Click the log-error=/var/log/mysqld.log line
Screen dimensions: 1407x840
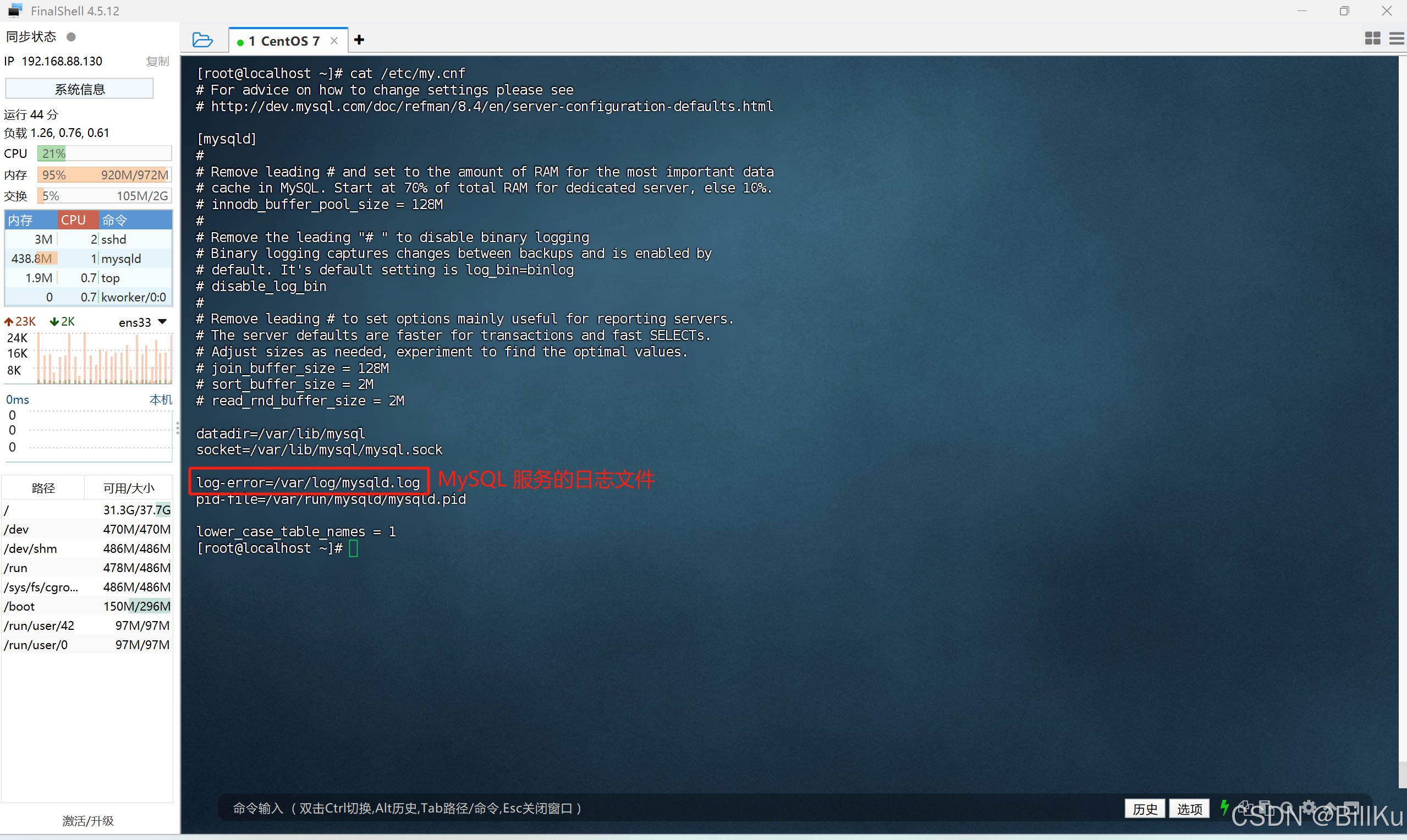tap(309, 482)
